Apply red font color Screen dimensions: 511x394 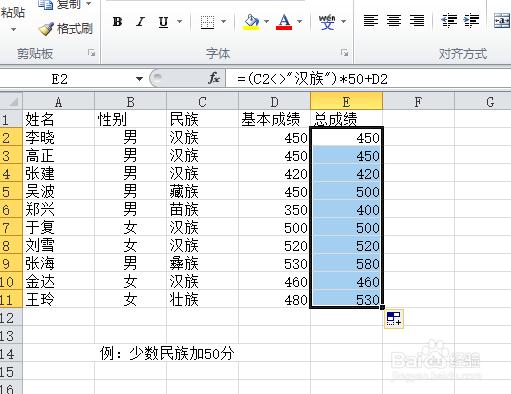284,22
